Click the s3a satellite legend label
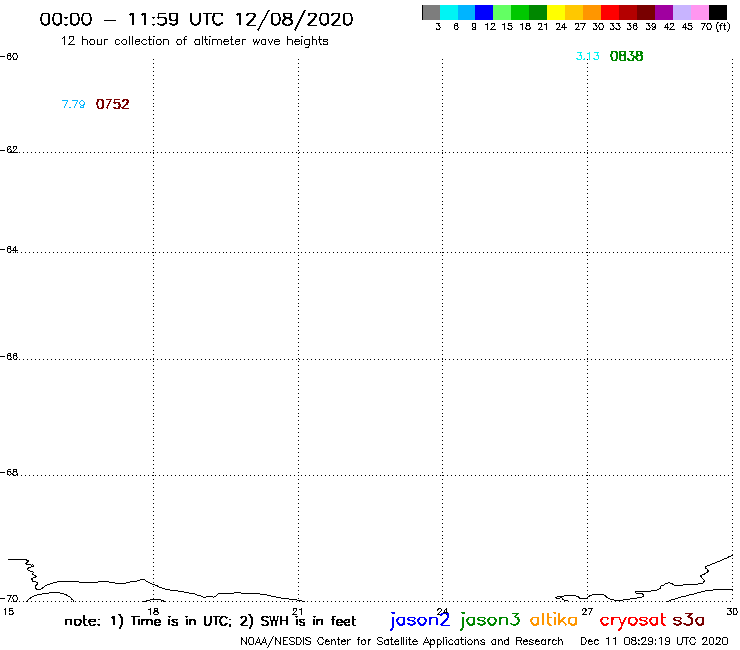740x650 pixels. point(688,620)
